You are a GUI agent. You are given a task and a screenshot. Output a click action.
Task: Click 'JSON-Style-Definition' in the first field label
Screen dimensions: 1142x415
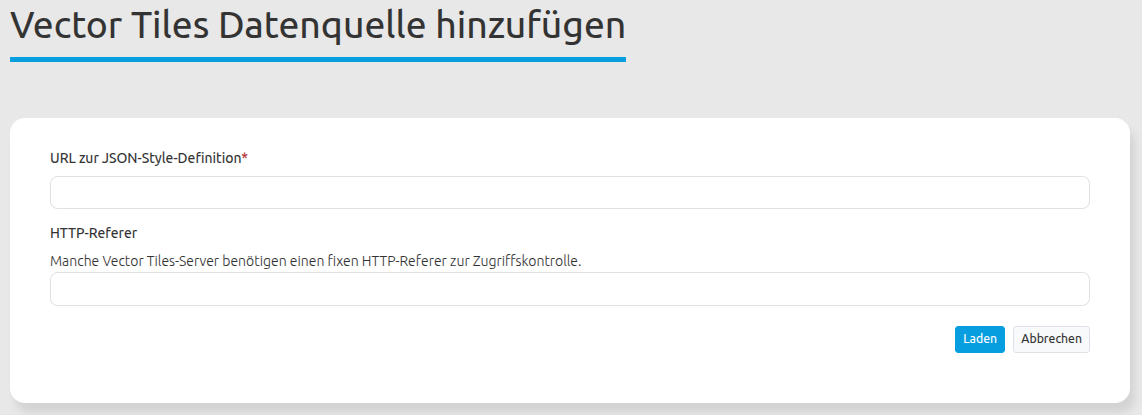[173, 158]
